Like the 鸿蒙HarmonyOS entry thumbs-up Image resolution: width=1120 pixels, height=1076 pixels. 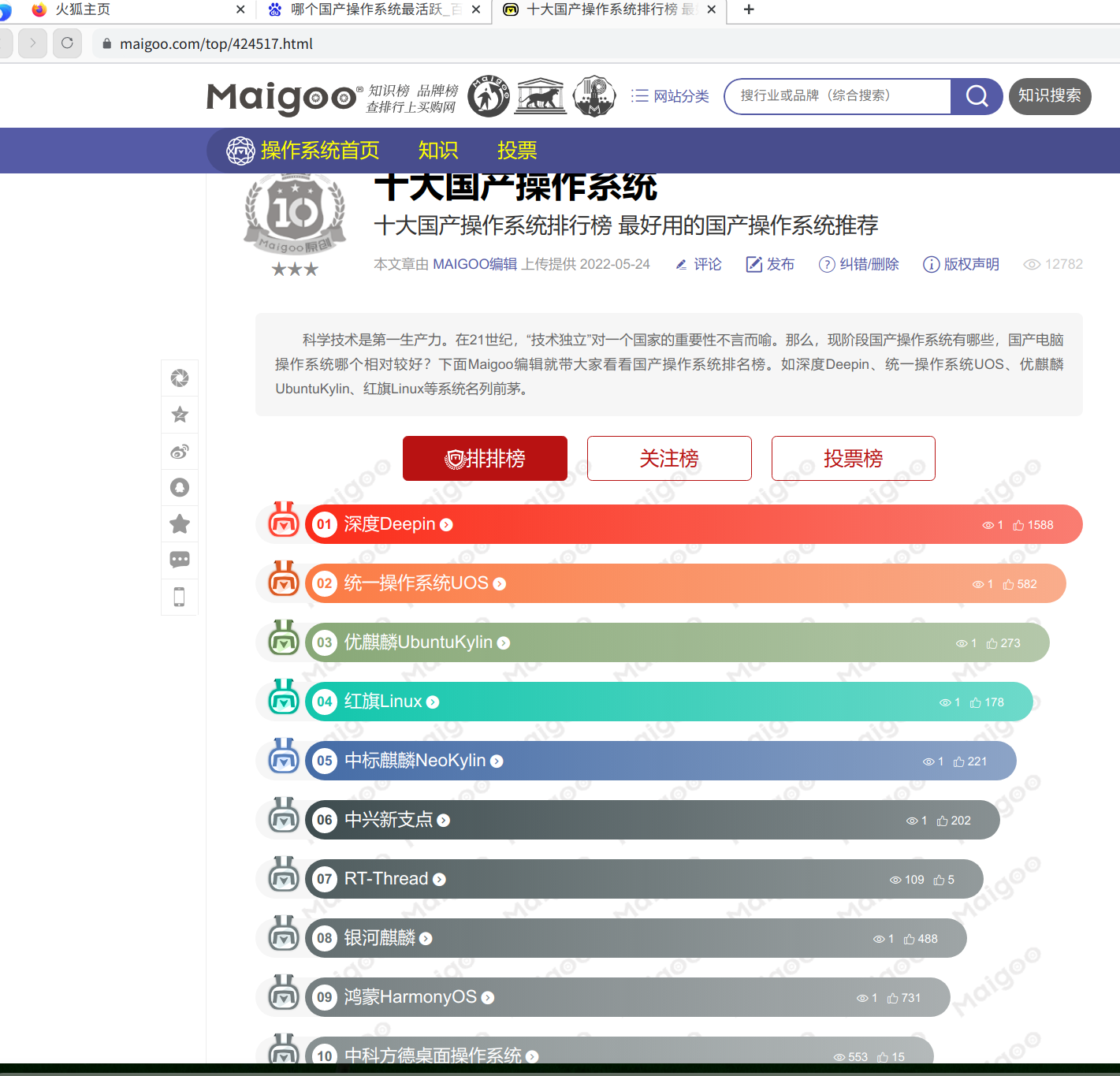coord(891,997)
